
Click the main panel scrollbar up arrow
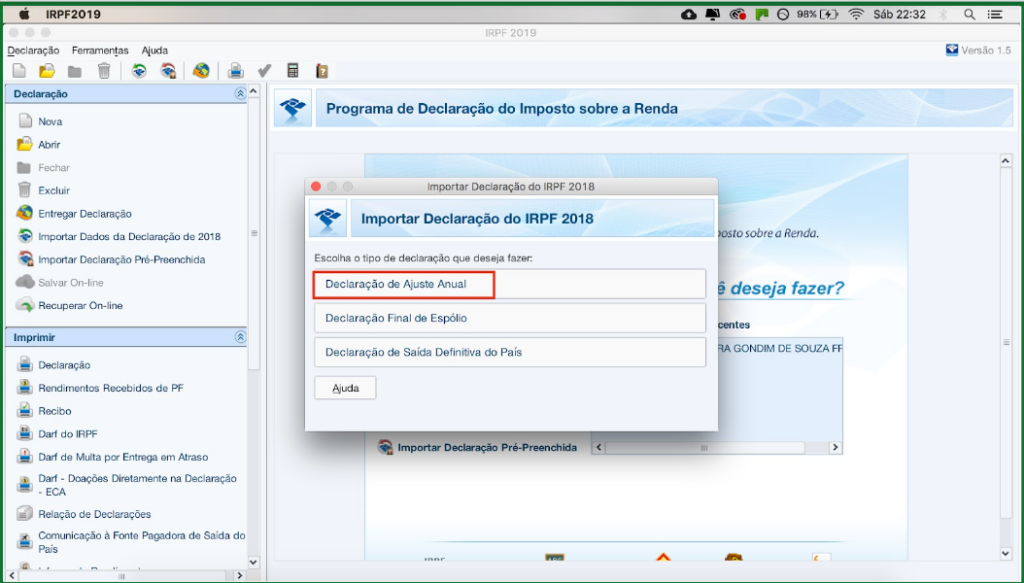click(1006, 161)
